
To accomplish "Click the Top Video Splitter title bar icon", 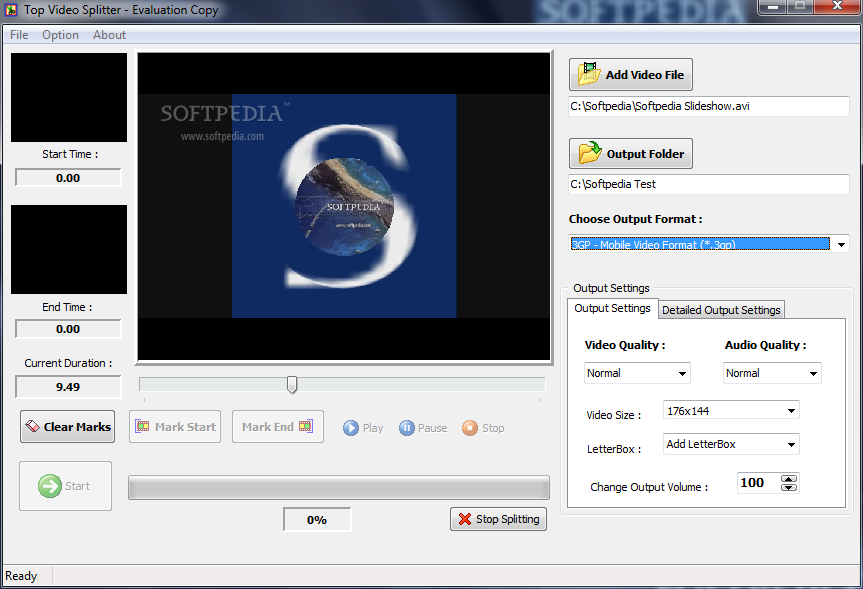I will point(11,10).
